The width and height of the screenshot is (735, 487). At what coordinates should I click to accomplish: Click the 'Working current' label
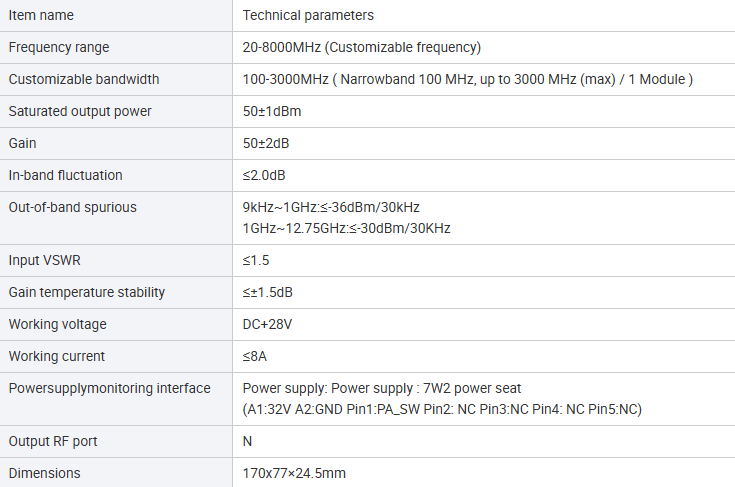(x=57, y=356)
